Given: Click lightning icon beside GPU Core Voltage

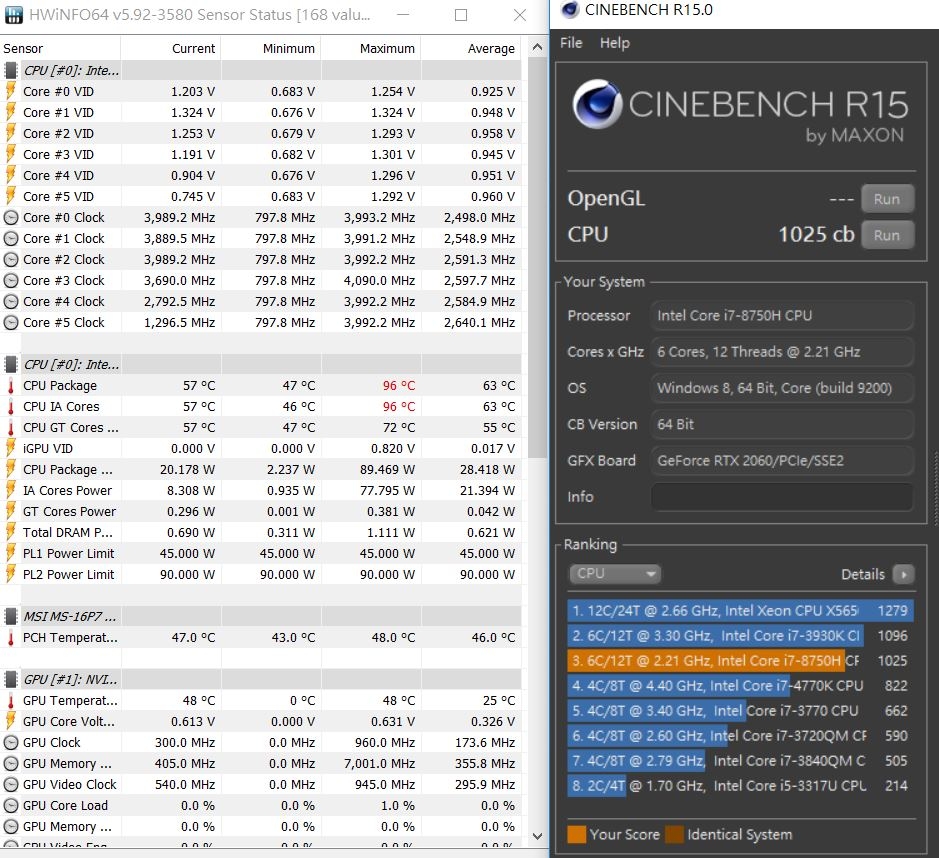Looking at the screenshot, I should pos(11,721).
